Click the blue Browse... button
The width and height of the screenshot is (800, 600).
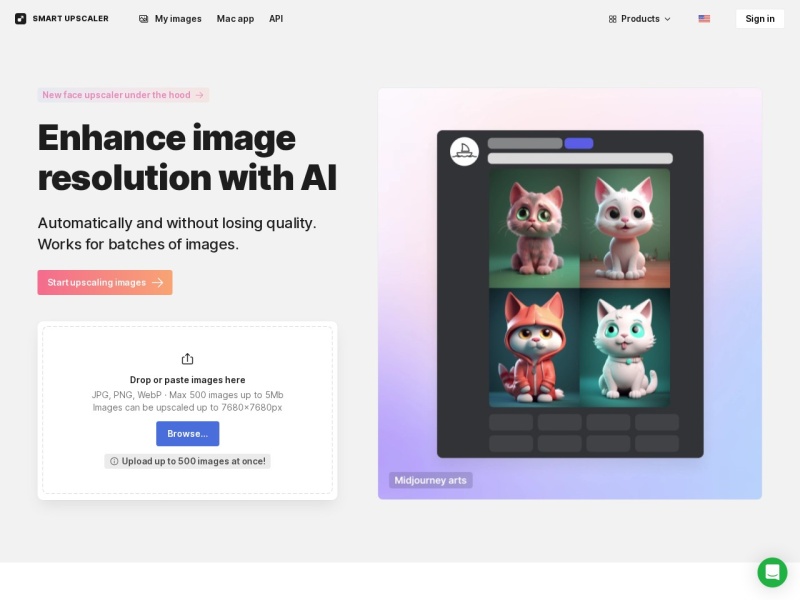coord(187,434)
